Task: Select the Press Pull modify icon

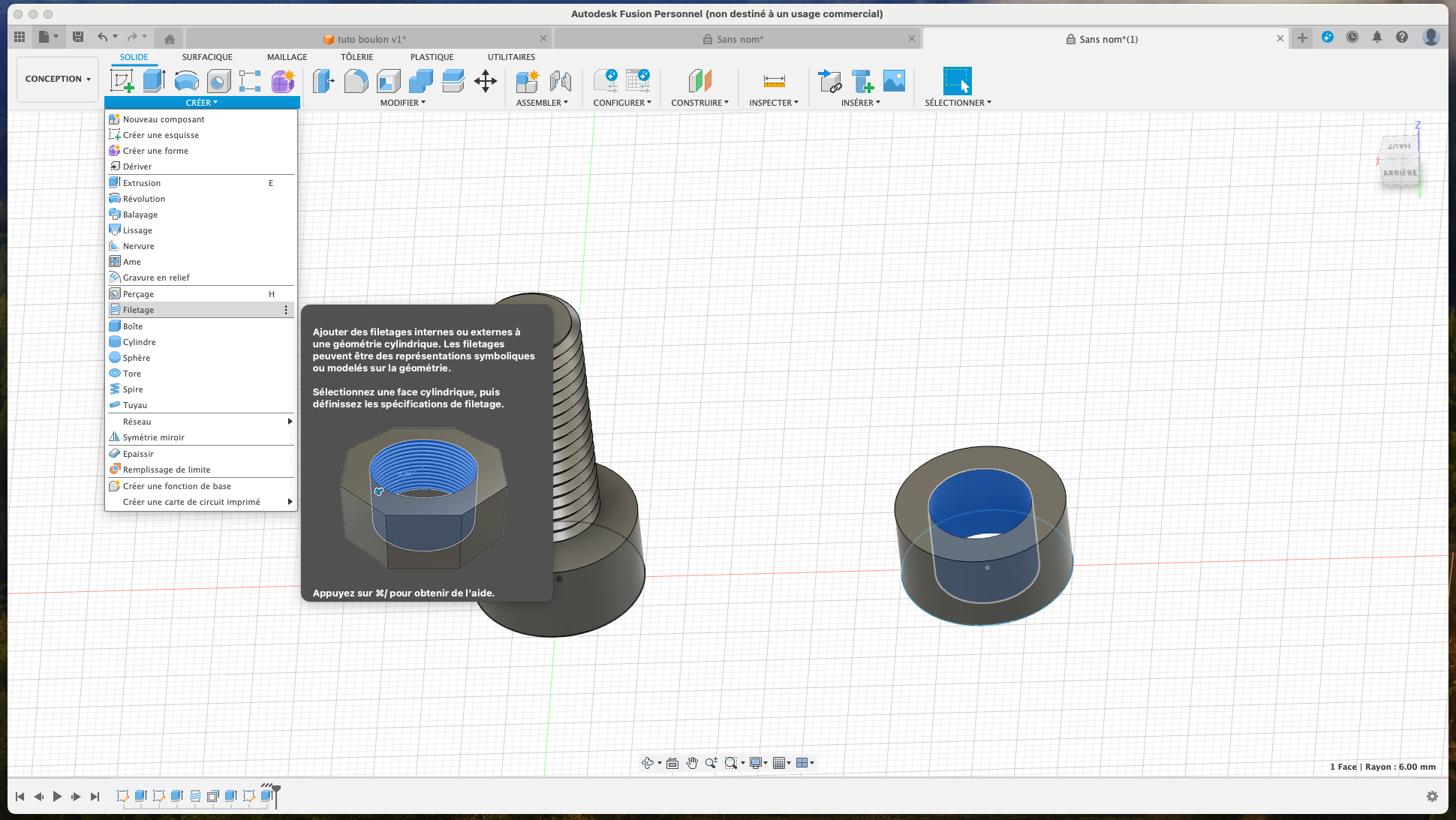Action: pyautogui.click(x=323, y=81)
